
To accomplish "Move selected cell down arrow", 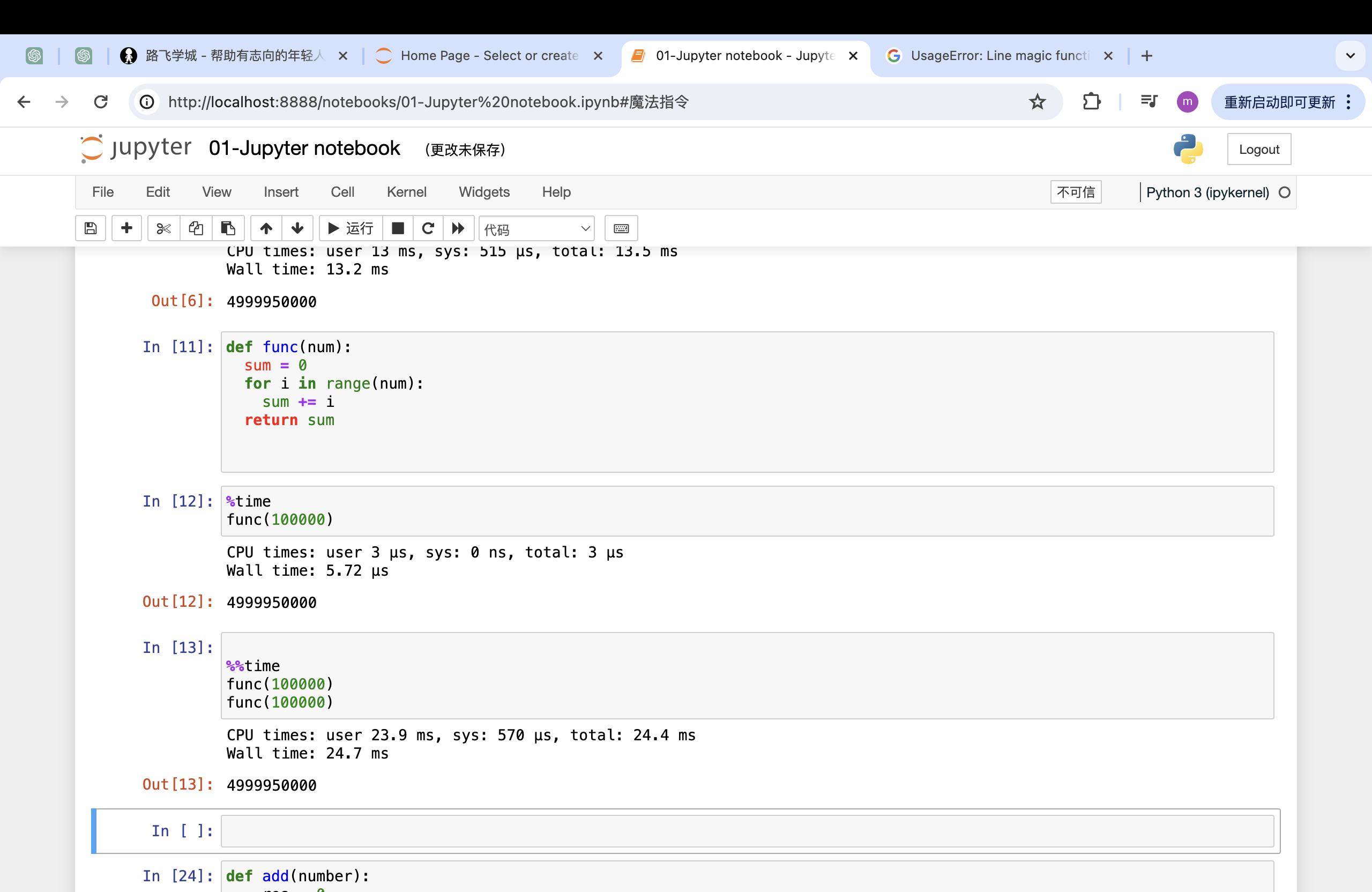I will (x=297, y=228).
